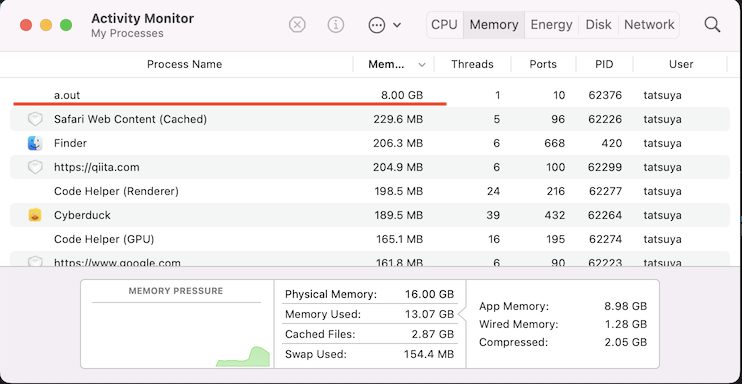
Task: Click the 668 ports value for Finder
Action: pos(555,143)
